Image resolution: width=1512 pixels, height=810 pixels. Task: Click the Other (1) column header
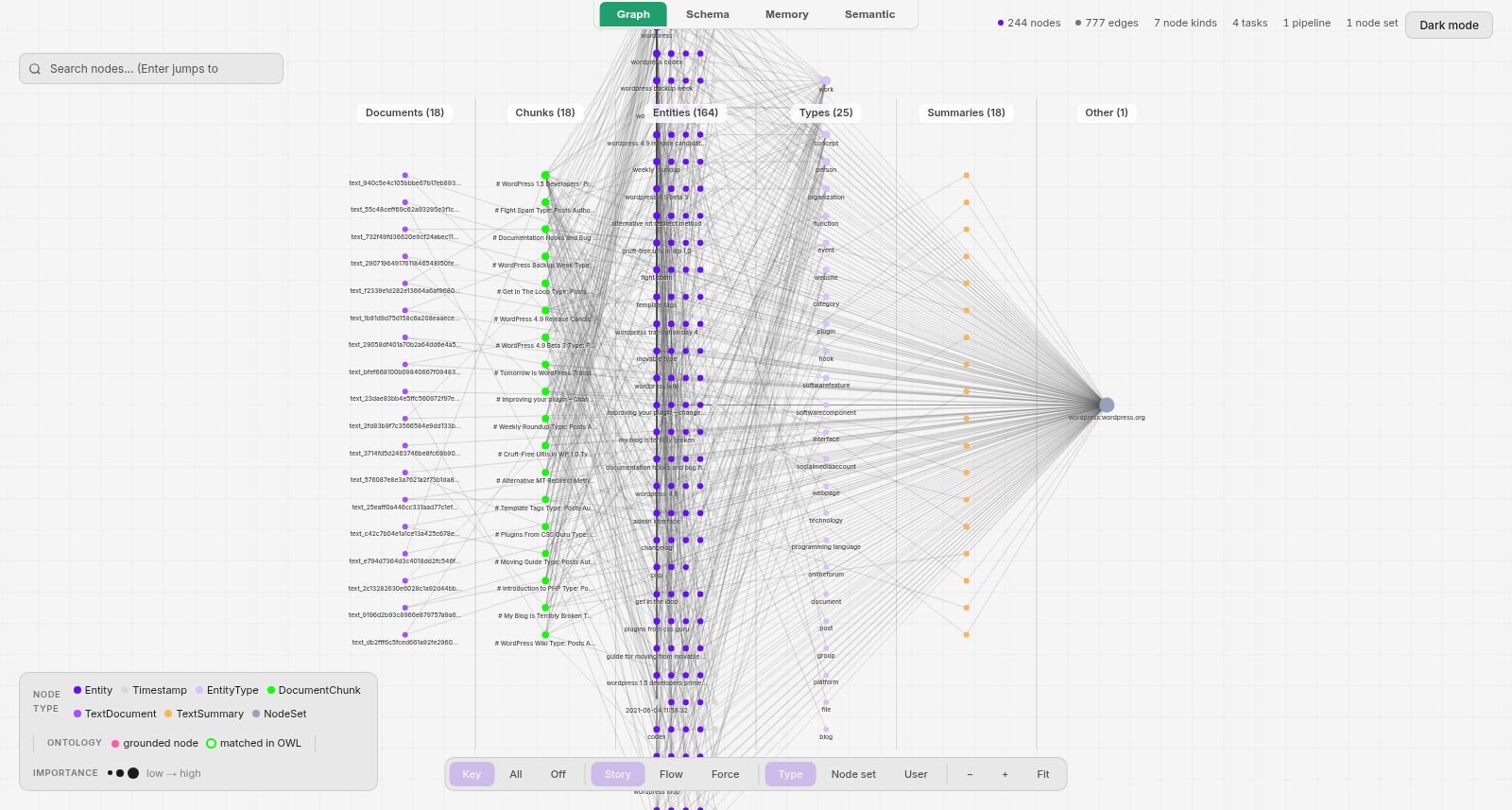[1107, 112]
